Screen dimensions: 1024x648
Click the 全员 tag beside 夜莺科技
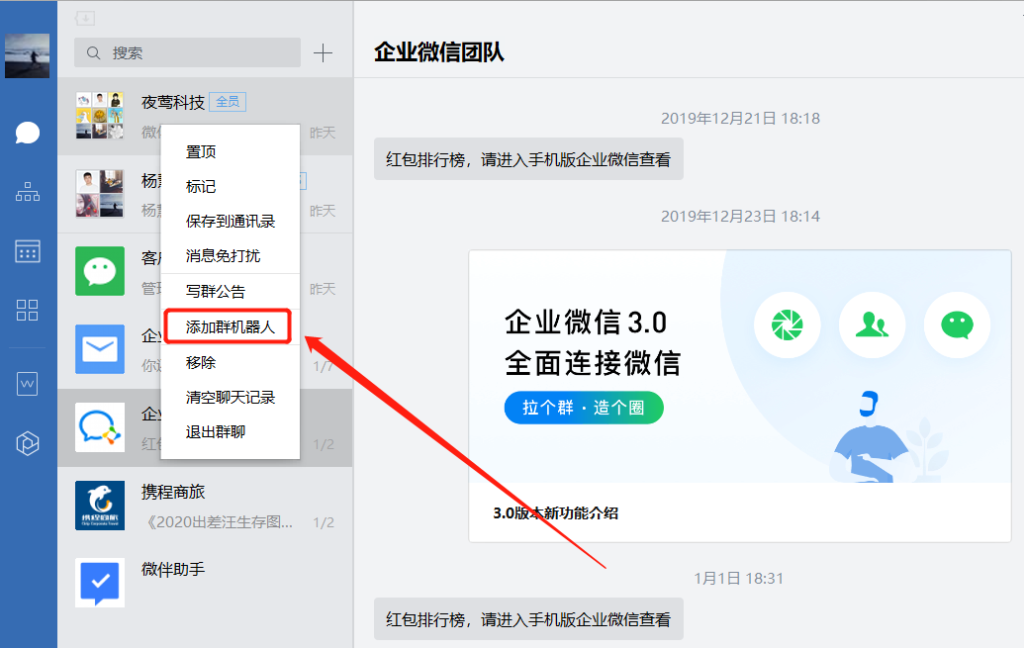coord(228,102)
